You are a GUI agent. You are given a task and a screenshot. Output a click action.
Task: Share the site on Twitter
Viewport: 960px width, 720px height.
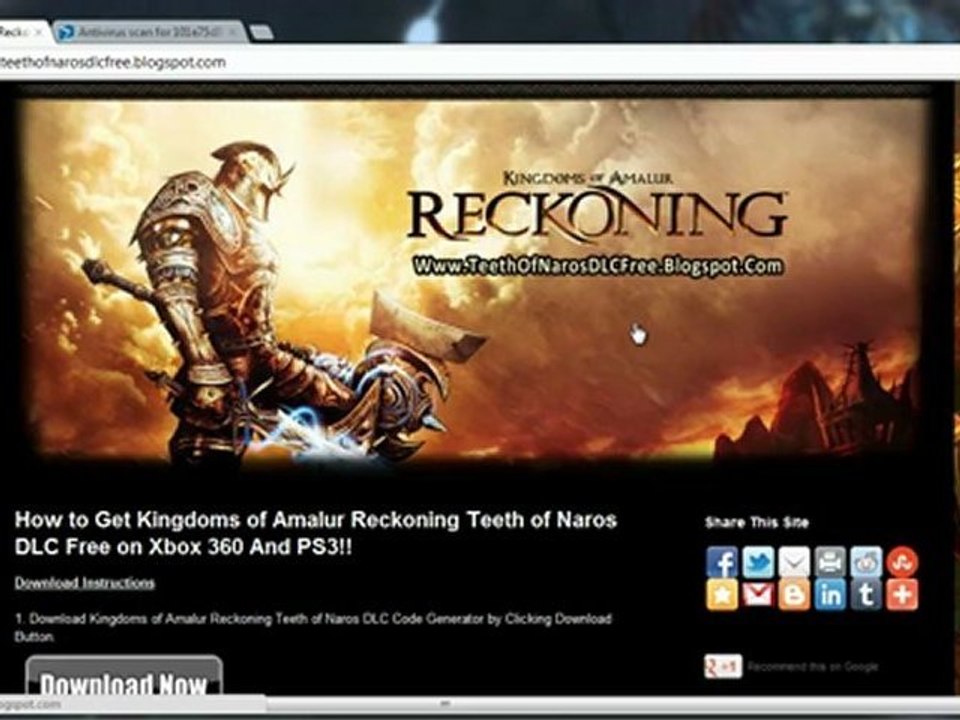[x=758, y=562]
